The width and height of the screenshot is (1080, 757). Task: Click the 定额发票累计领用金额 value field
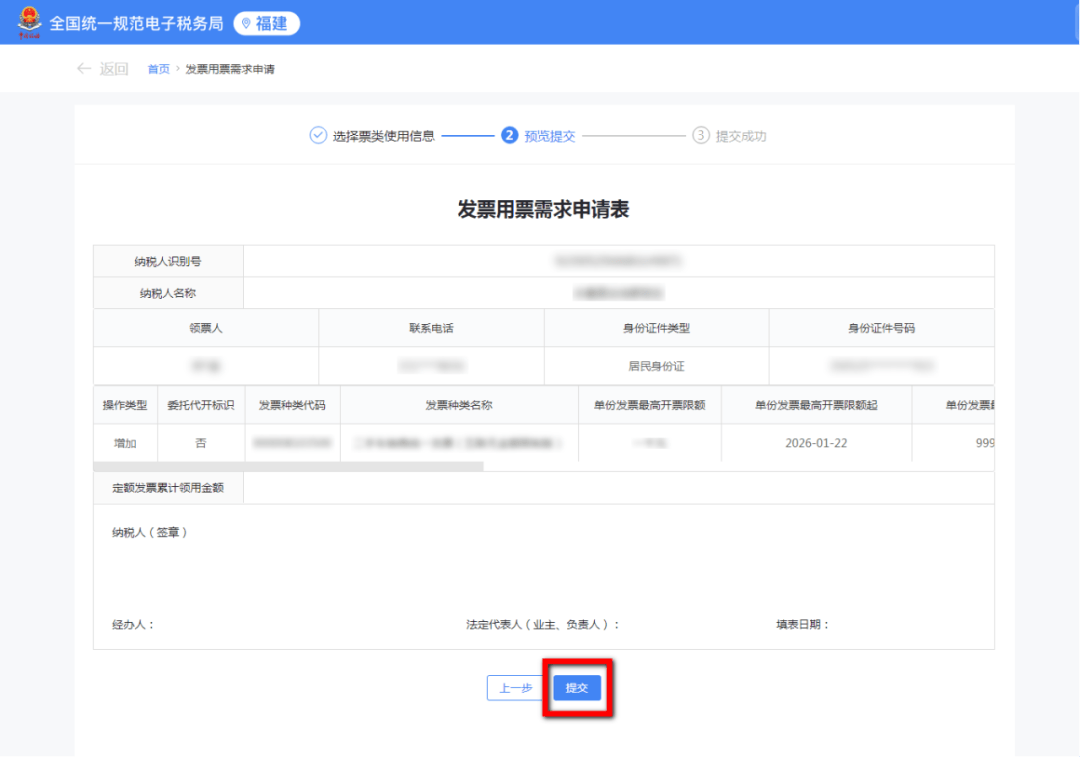[x=618, y=488]
